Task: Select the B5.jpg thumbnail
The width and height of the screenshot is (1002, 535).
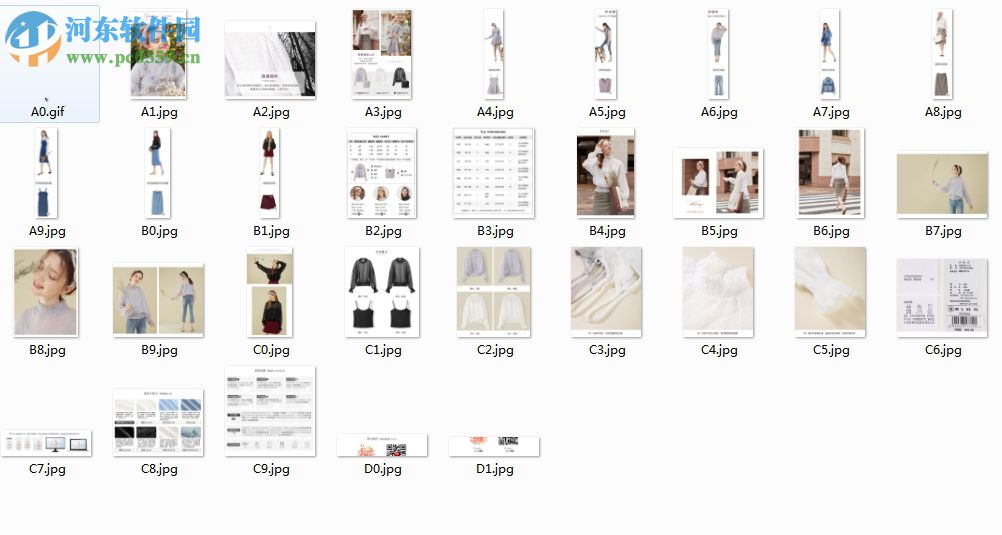Action: pyautogui.click(x=718, y=183)
